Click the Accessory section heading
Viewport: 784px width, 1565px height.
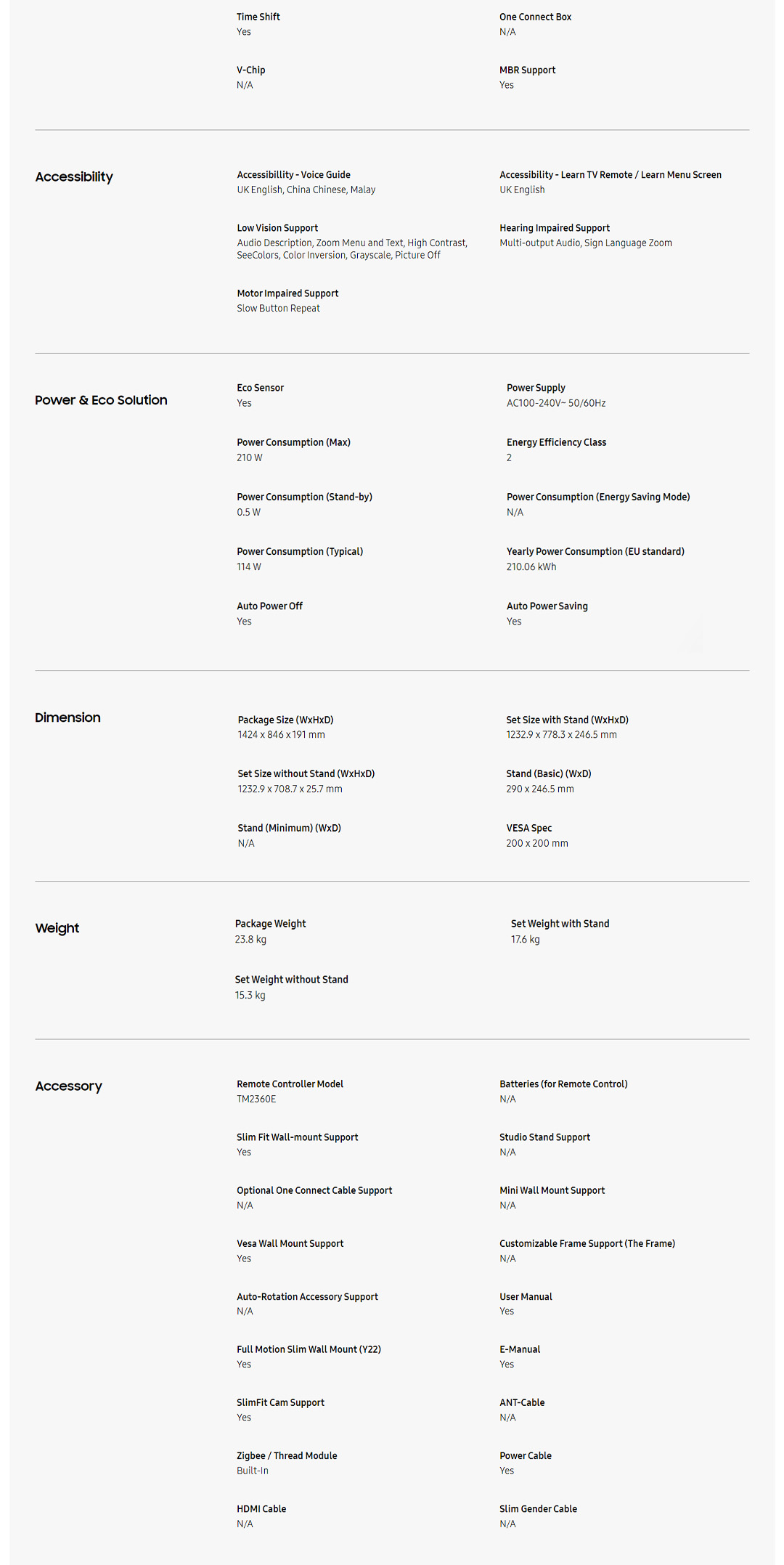pos(68,1086)
